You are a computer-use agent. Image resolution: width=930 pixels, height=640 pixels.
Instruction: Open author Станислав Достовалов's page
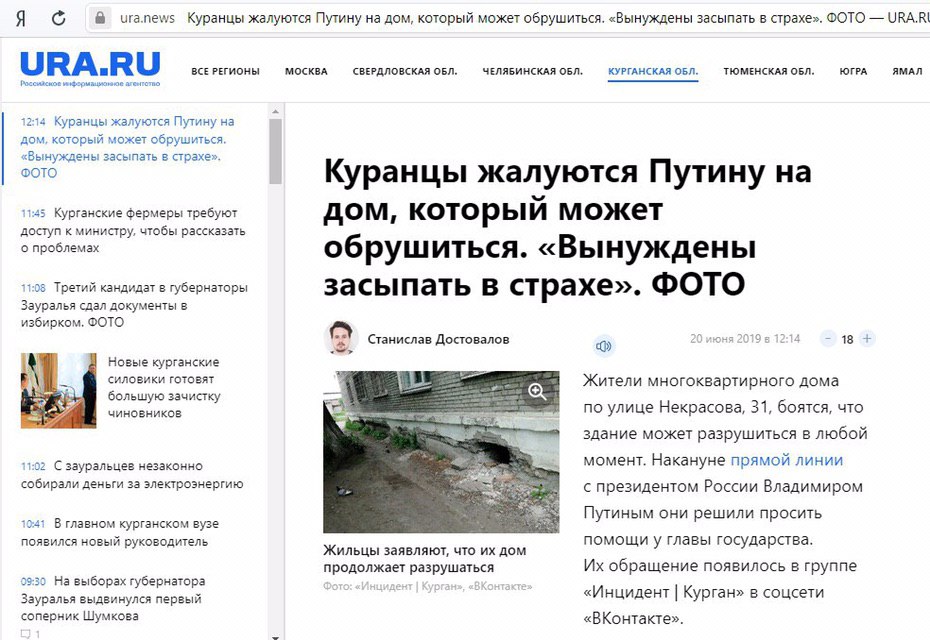point(438,339)
